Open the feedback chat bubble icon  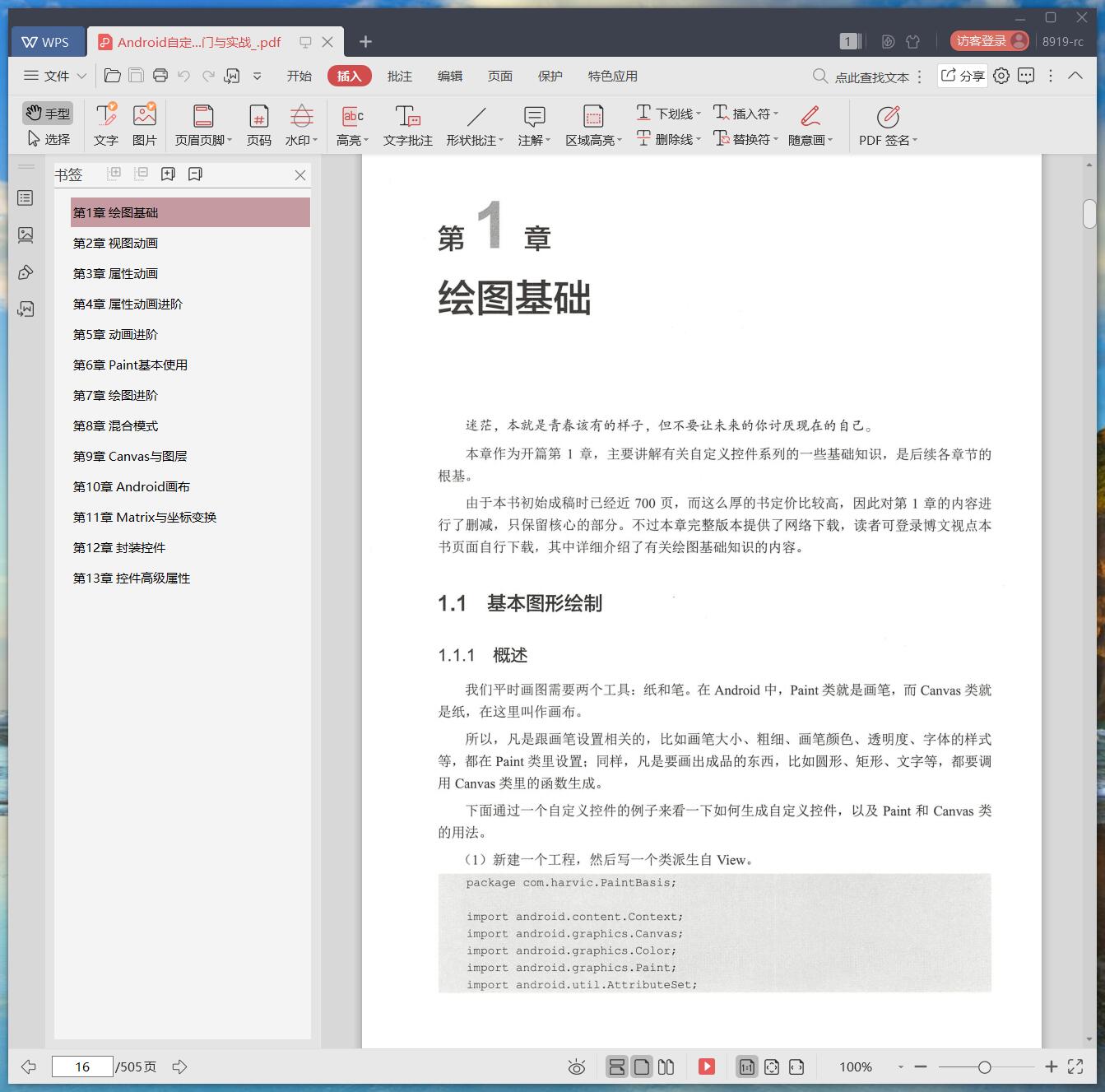[1026, 76]
